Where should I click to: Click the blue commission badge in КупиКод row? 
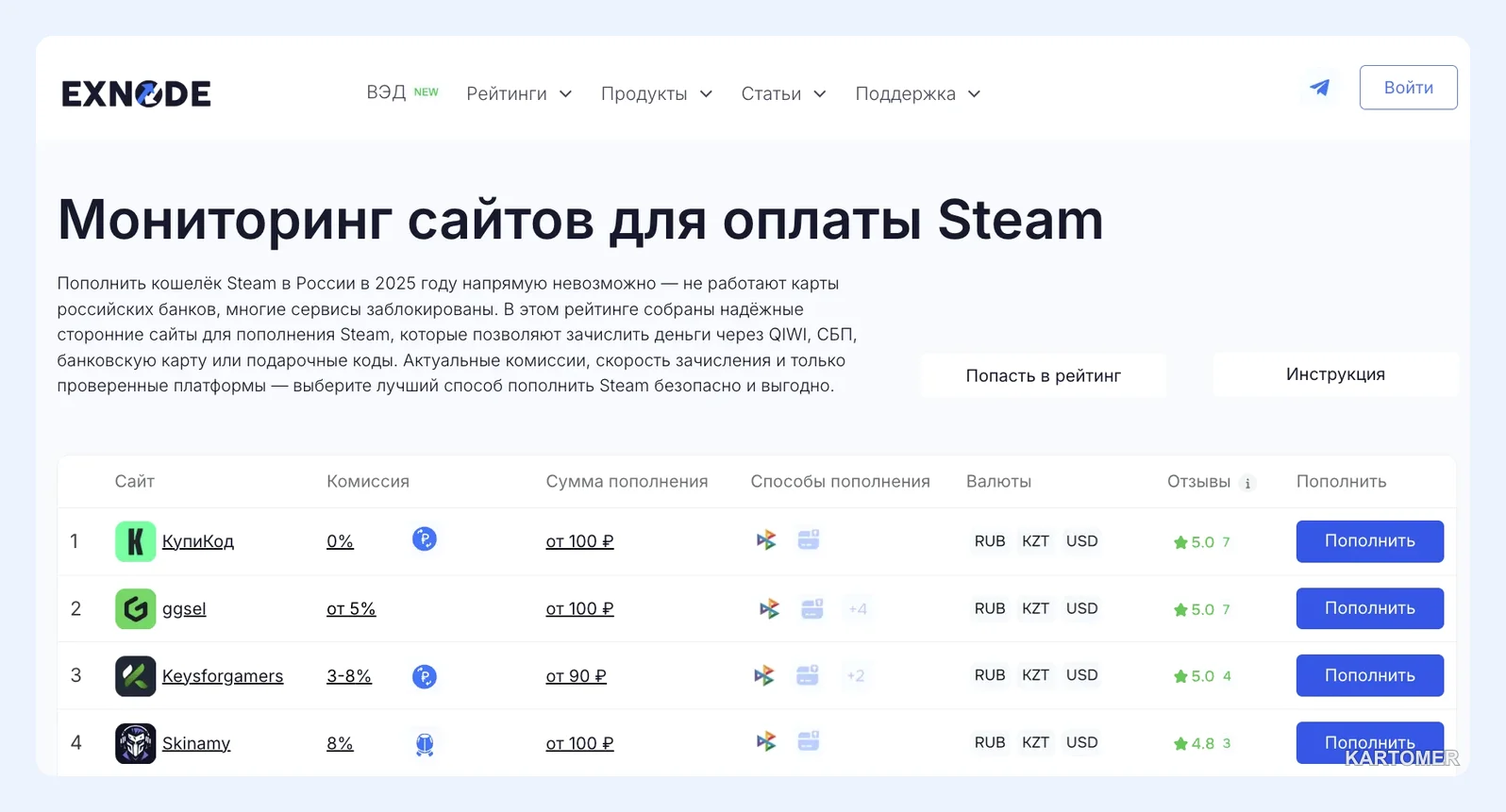click(x=425, y=539)
